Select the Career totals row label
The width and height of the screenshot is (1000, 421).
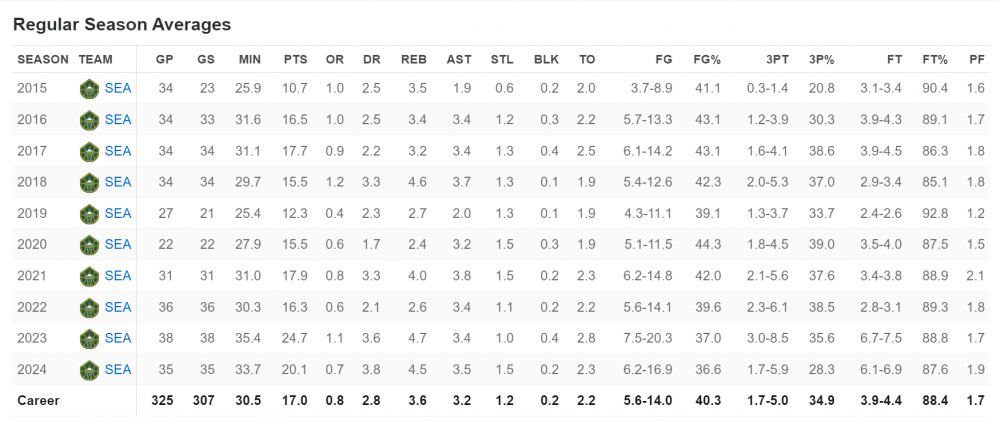point(38,401)
